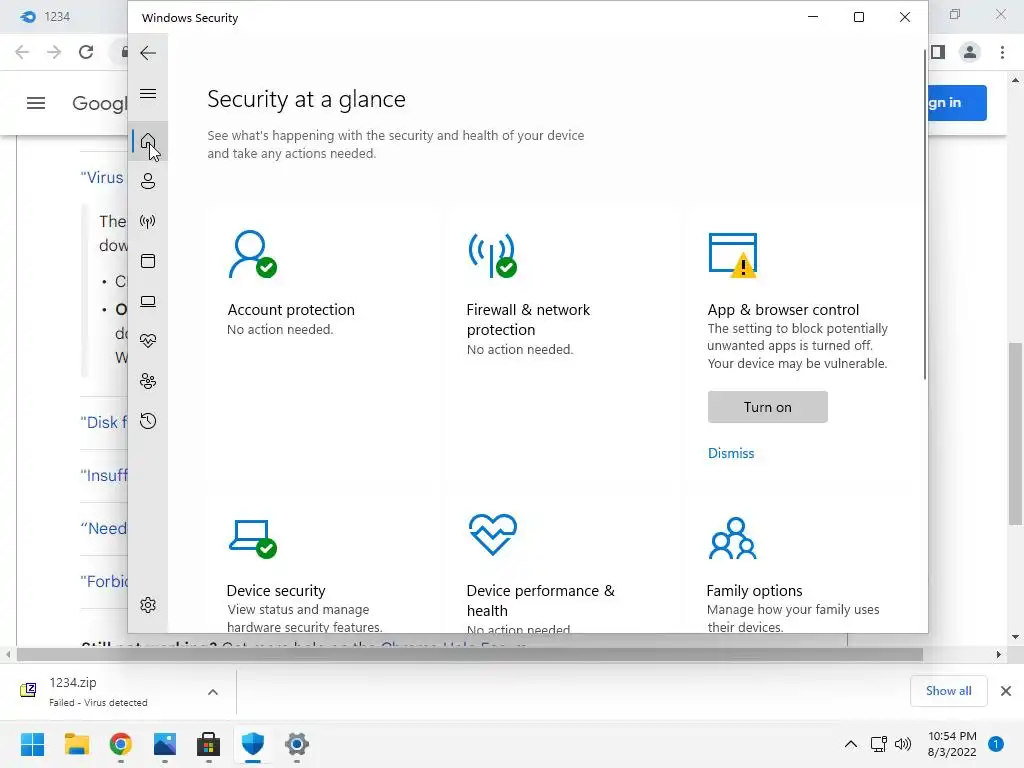
Task: Open Family options sidebar icon
Action: (x=148, y=381)
